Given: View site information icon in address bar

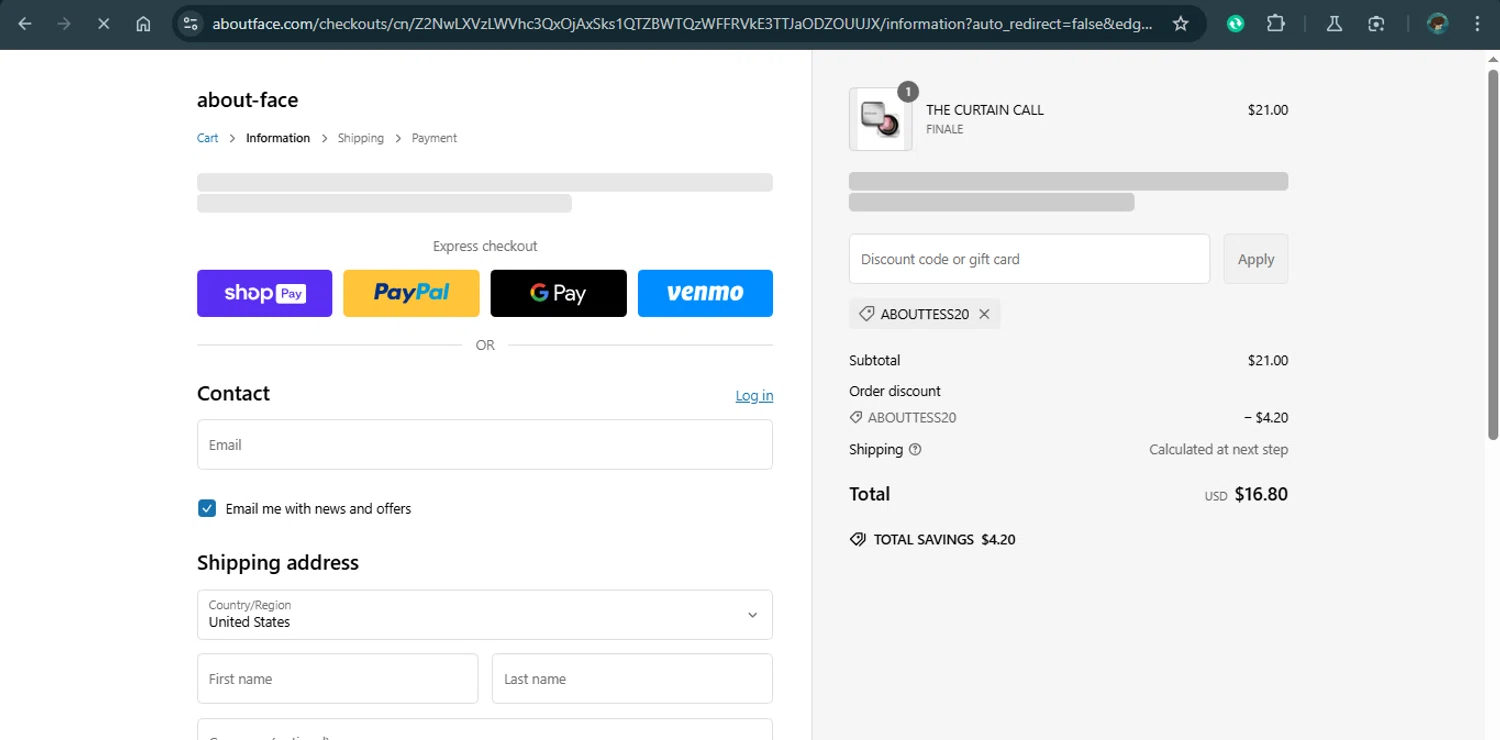Looking at the screenshot, I should [x=192, y=24].
